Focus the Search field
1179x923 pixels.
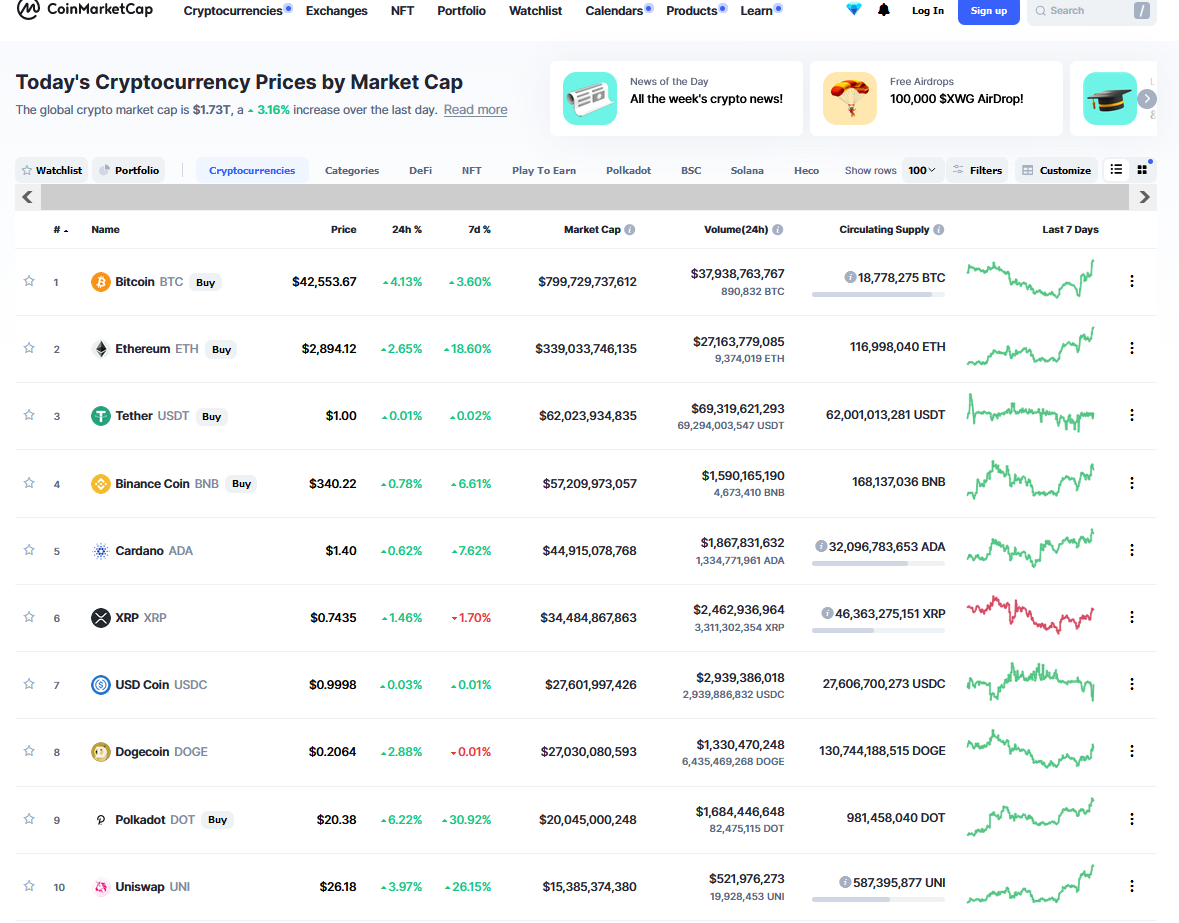click(x=1092, y=11)
